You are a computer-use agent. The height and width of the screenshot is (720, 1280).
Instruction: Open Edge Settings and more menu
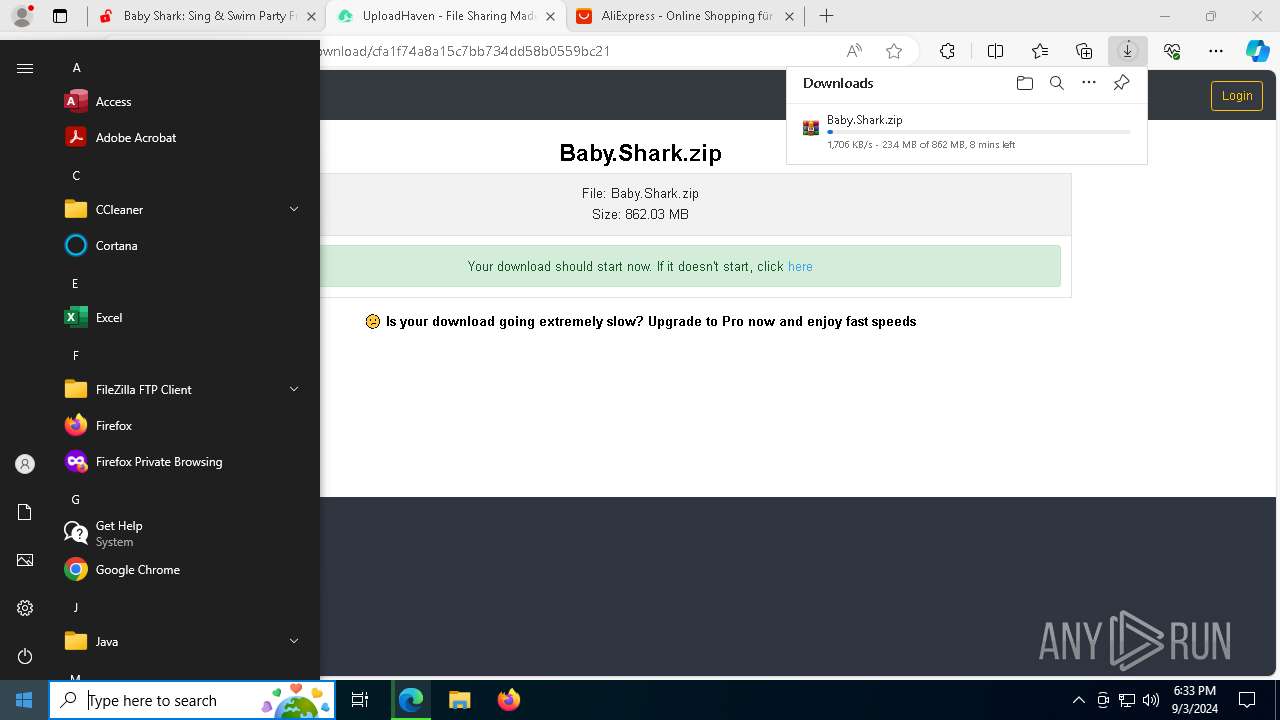(x=1216, y=51)
